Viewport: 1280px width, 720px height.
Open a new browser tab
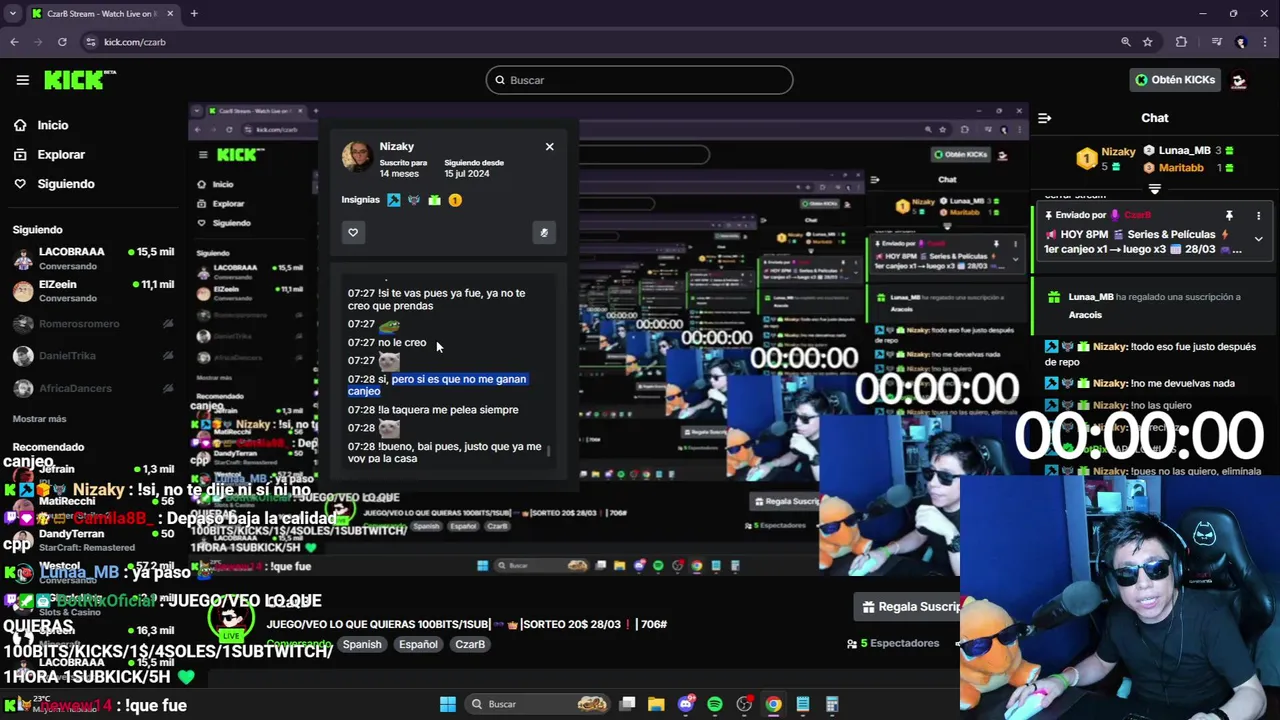coord(194,14)
